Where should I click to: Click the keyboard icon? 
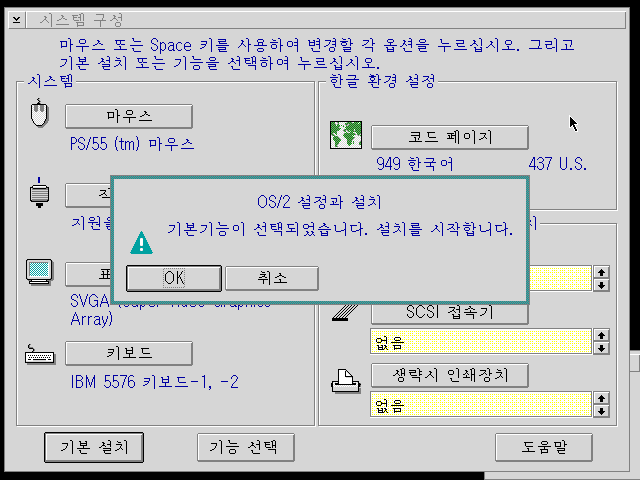point(39,354)
